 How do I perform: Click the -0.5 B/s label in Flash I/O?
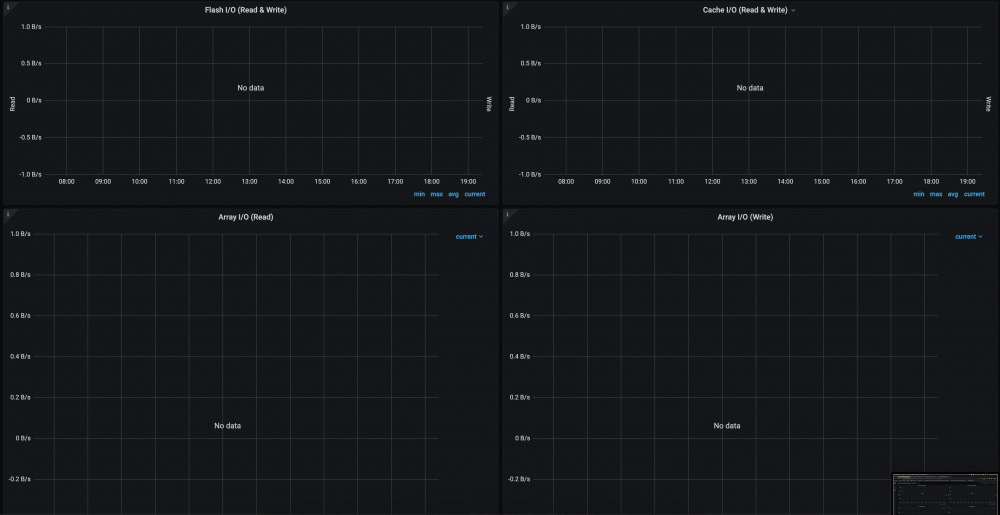pos(30,137)
